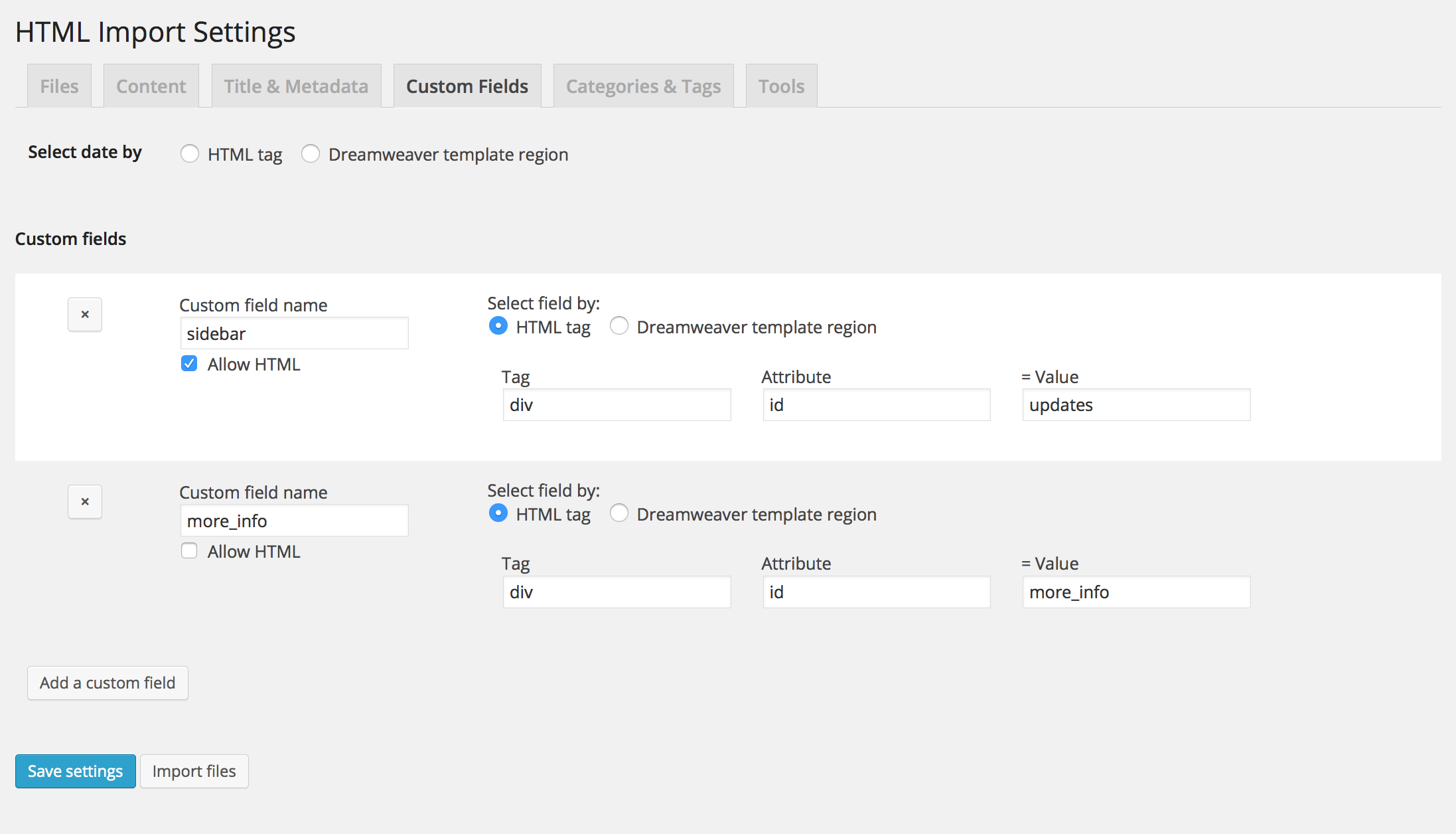This screenshot has height=834, width=1456.
Task: Focus the Value field containing updates
Action: pos(1135,405)
